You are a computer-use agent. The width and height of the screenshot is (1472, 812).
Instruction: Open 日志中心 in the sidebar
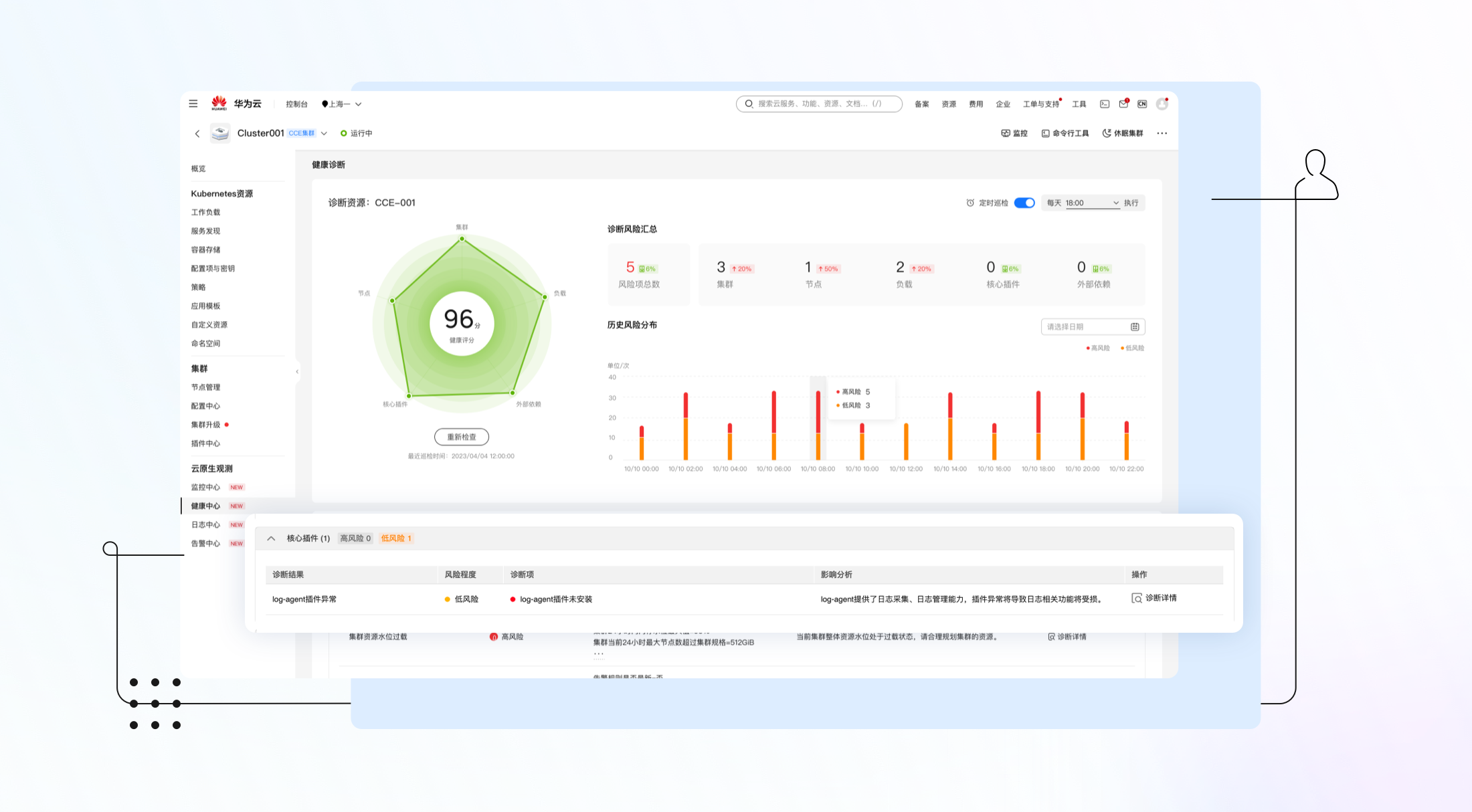(205, 525)
